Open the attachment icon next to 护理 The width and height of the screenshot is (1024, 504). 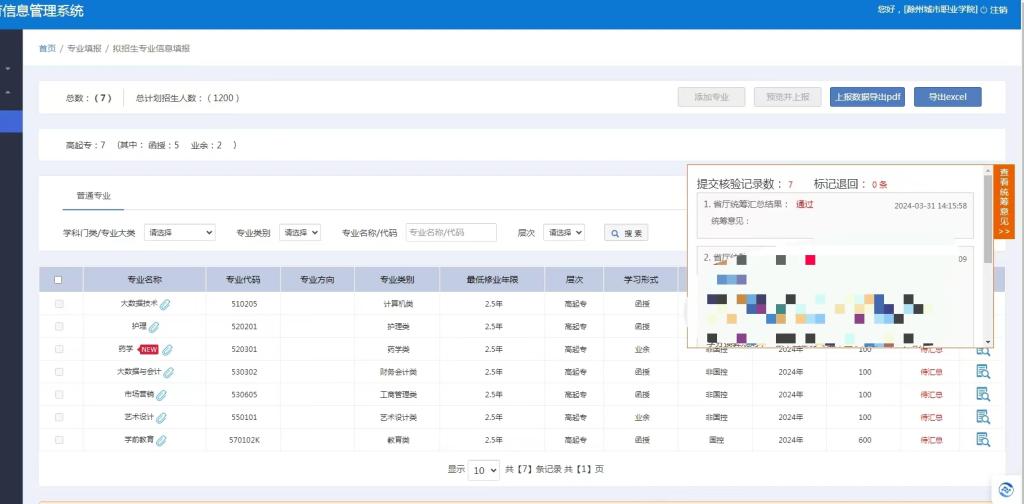pos(154,326)
